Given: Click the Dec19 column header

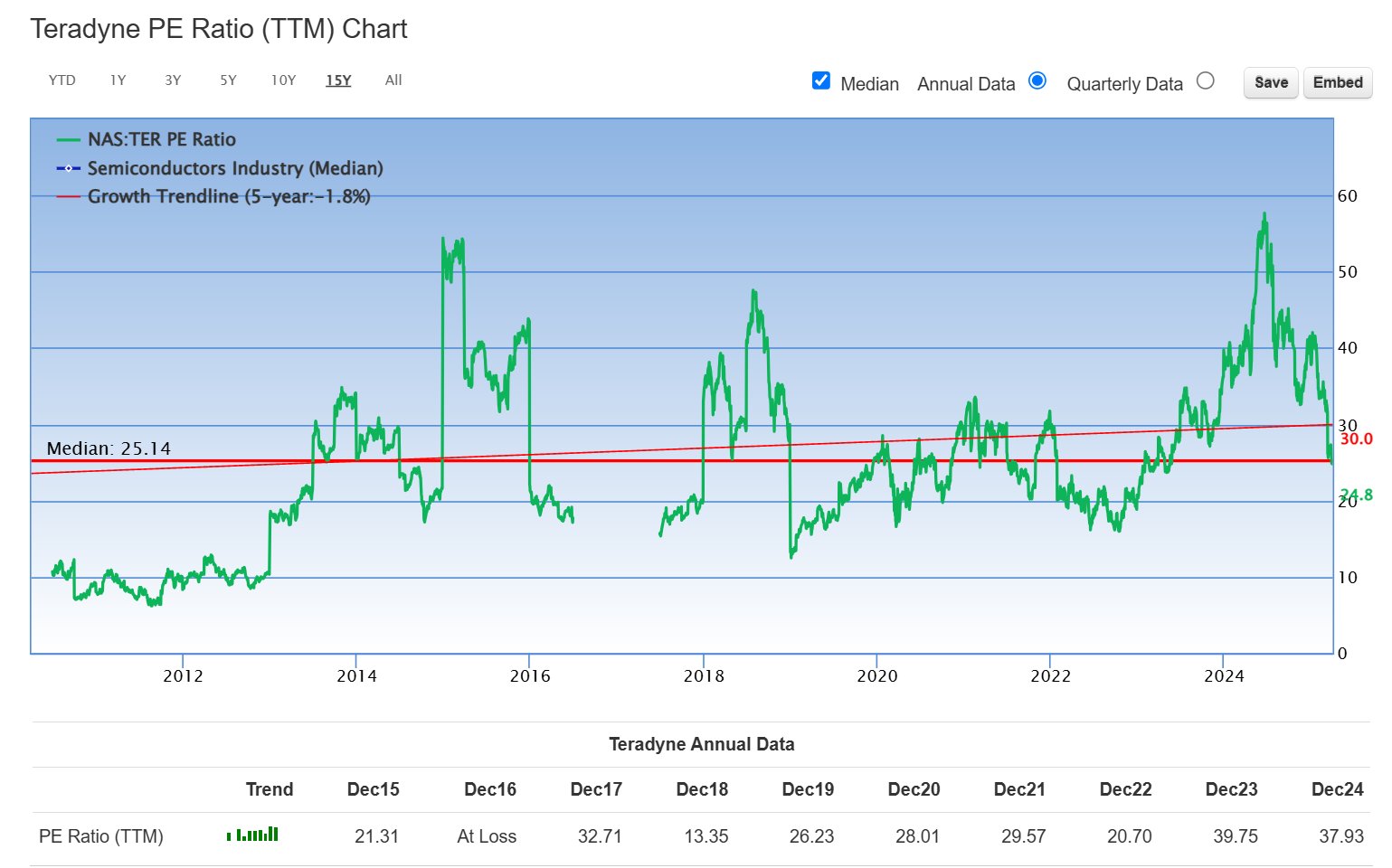Looking at the screenshot, I should 808,789.
